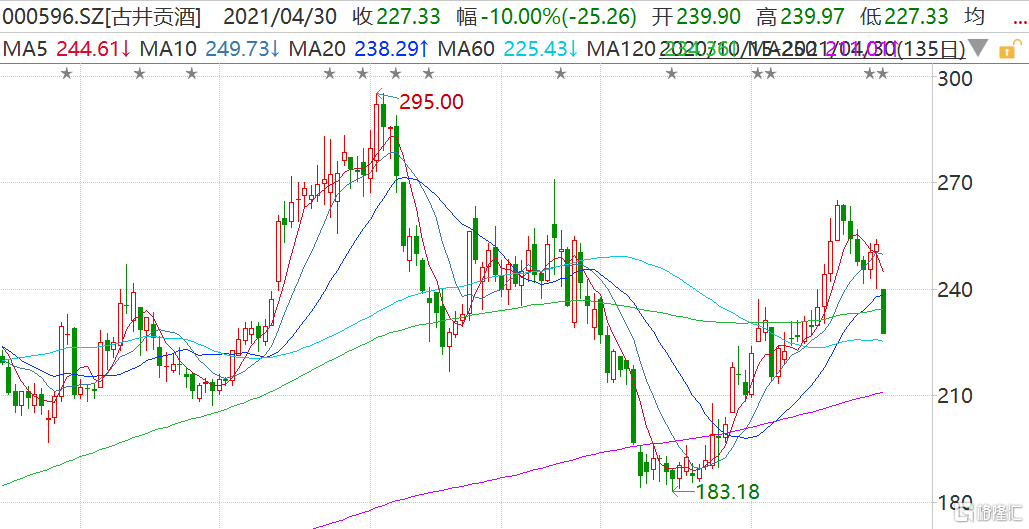Click the 均 average label

coord(975,17)
